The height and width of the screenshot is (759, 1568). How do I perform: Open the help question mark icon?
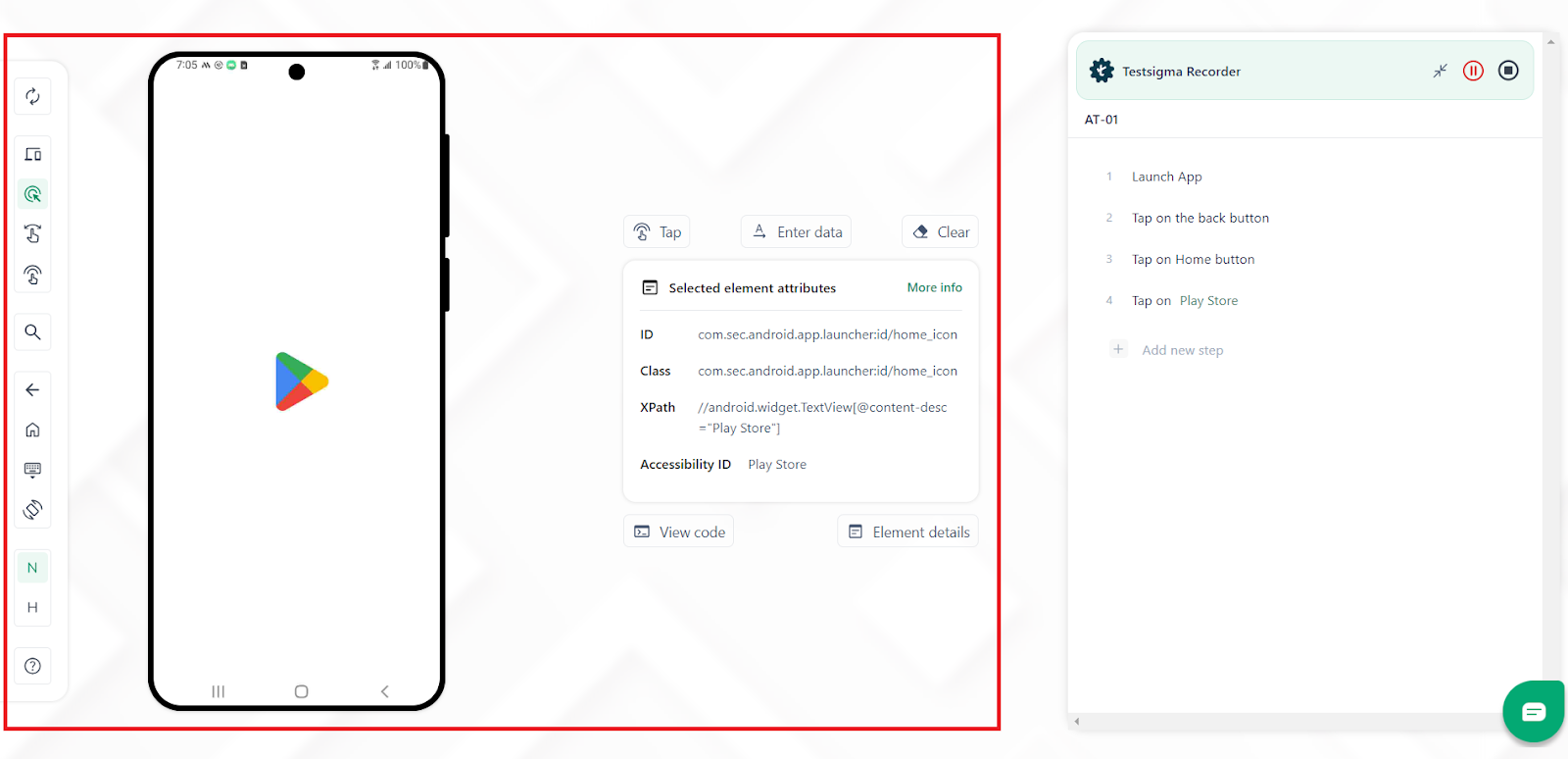[32, 666]
